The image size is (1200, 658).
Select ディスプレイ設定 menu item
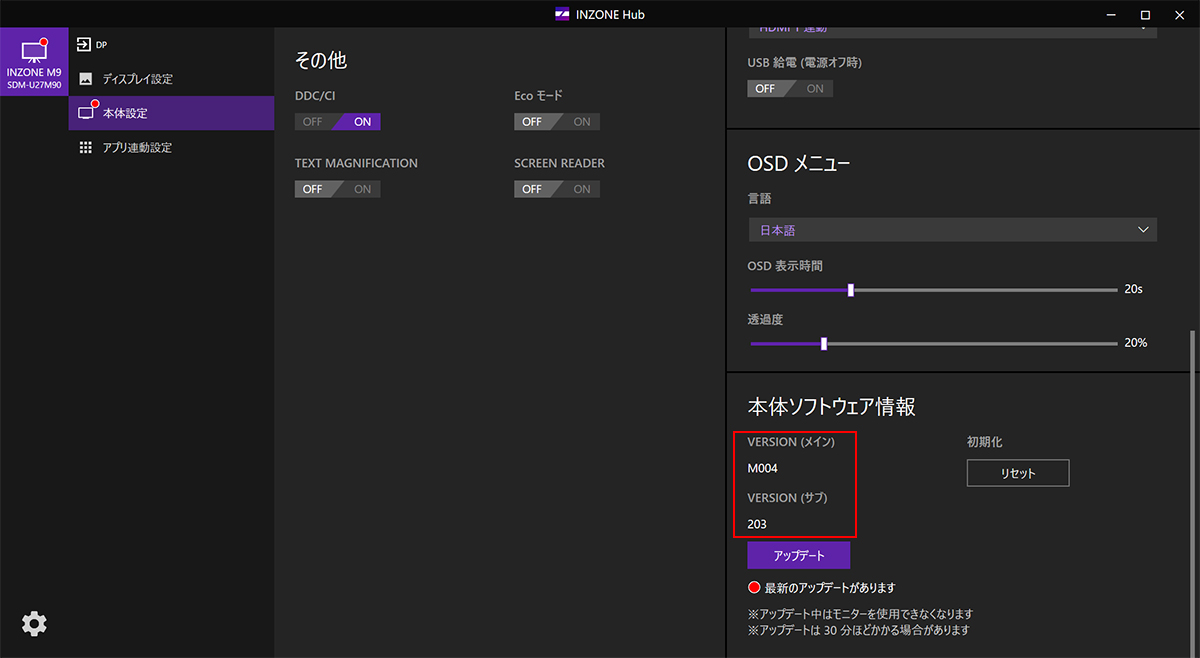coord(137,78)
